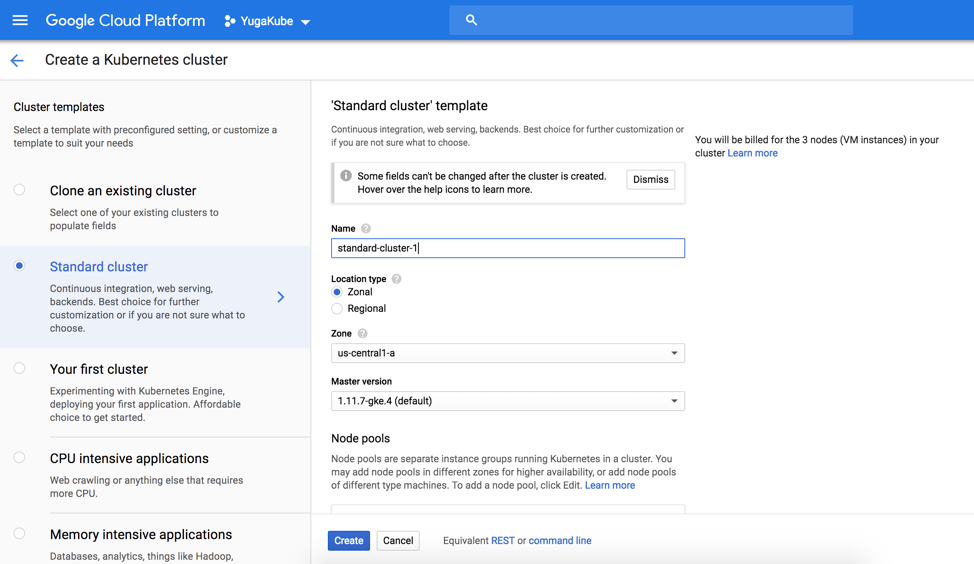974x564 pixels.
Task: Click the help icon next to Name
Action: 366,229
